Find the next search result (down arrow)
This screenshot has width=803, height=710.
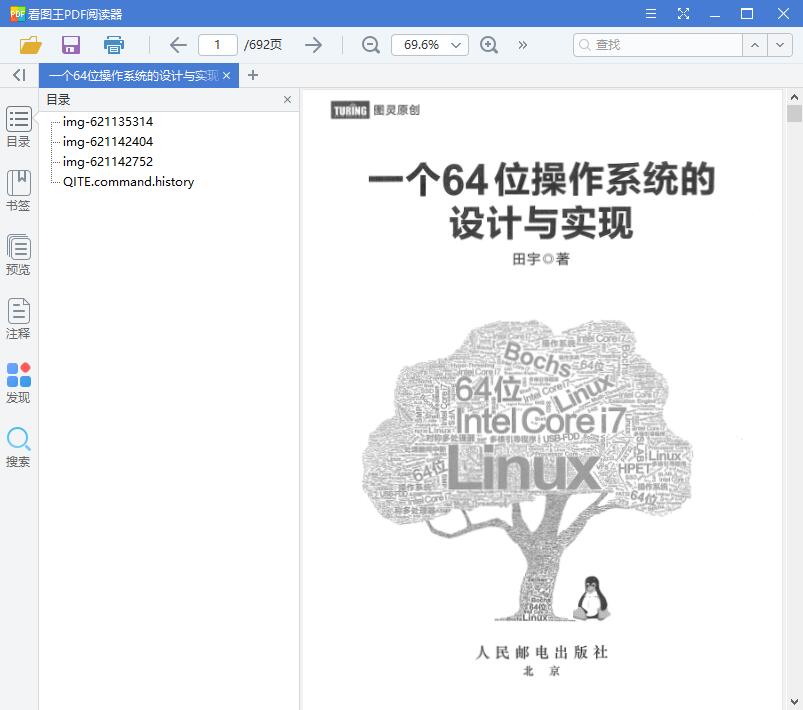tap(780, 45)
